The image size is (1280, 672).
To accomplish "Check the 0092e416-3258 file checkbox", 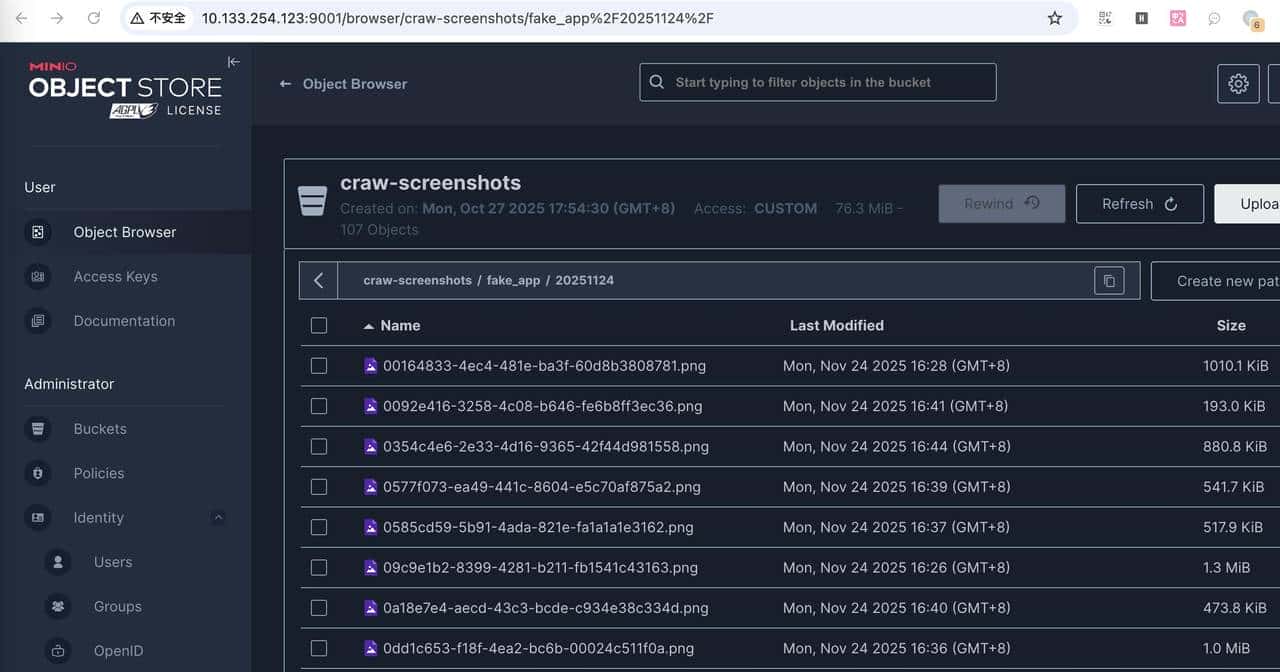I will (x=319, y=406).
